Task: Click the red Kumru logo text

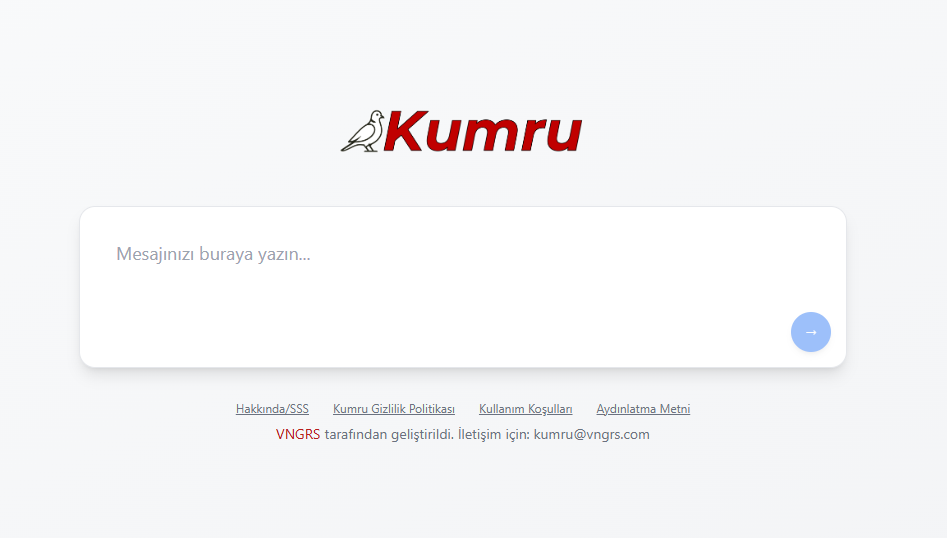Action: pyautogui.click(x=482, y=132)
